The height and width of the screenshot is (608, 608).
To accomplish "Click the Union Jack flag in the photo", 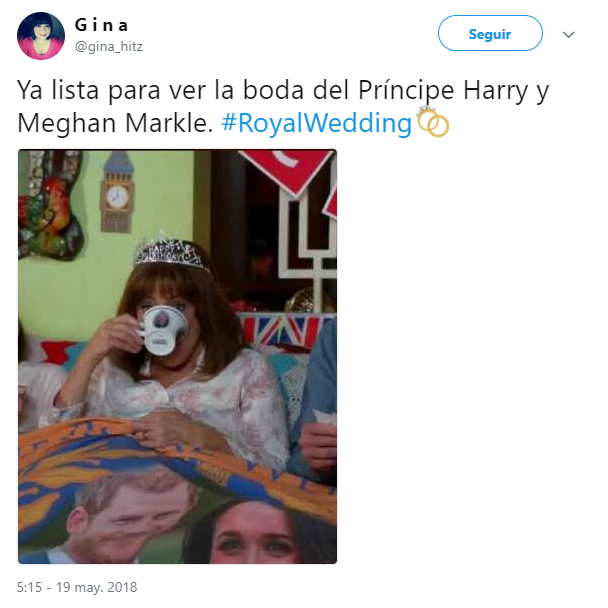I will coord(283,330).
